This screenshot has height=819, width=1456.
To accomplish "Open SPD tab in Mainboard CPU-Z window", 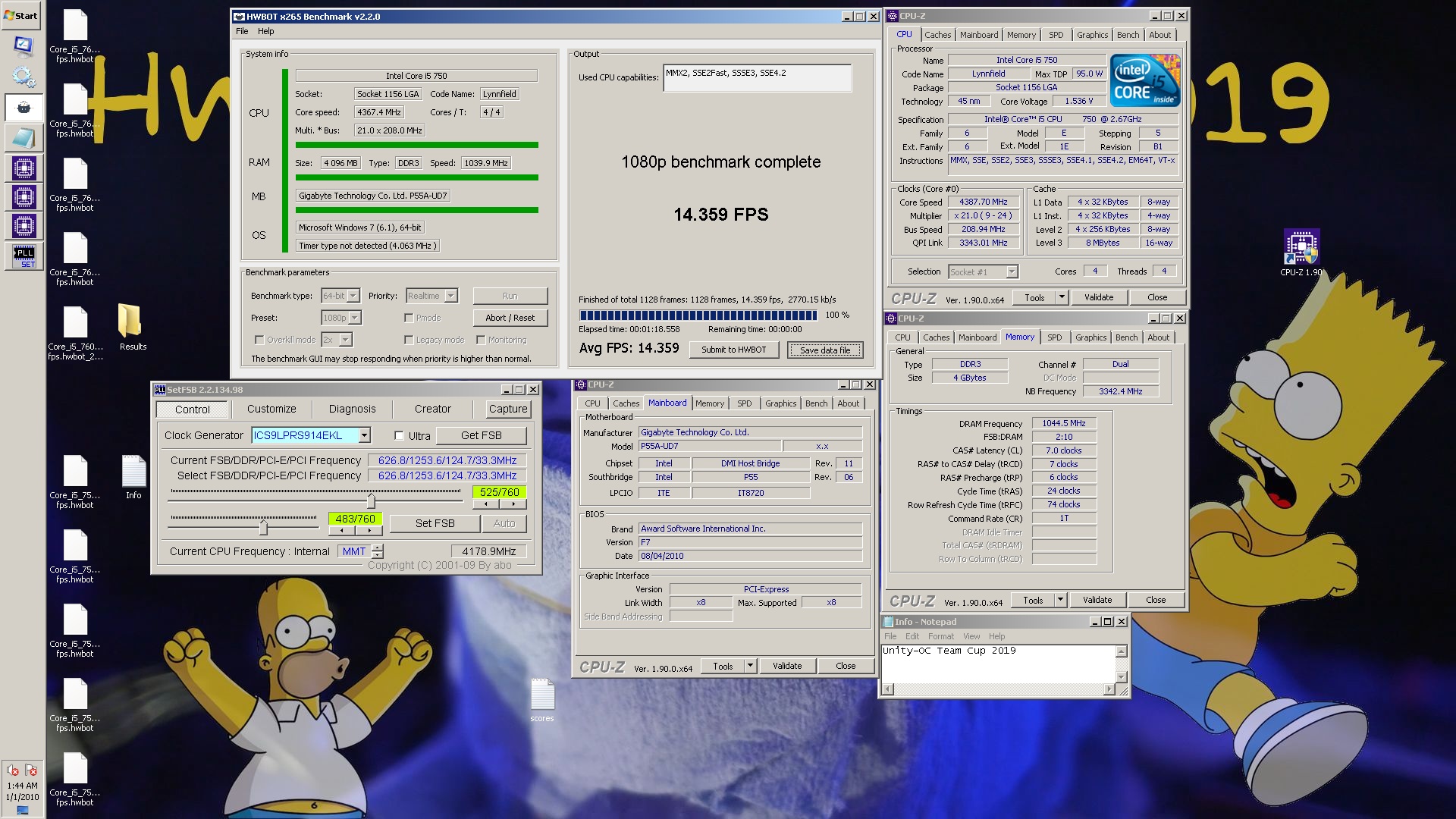I will click(x=745, y=403).
